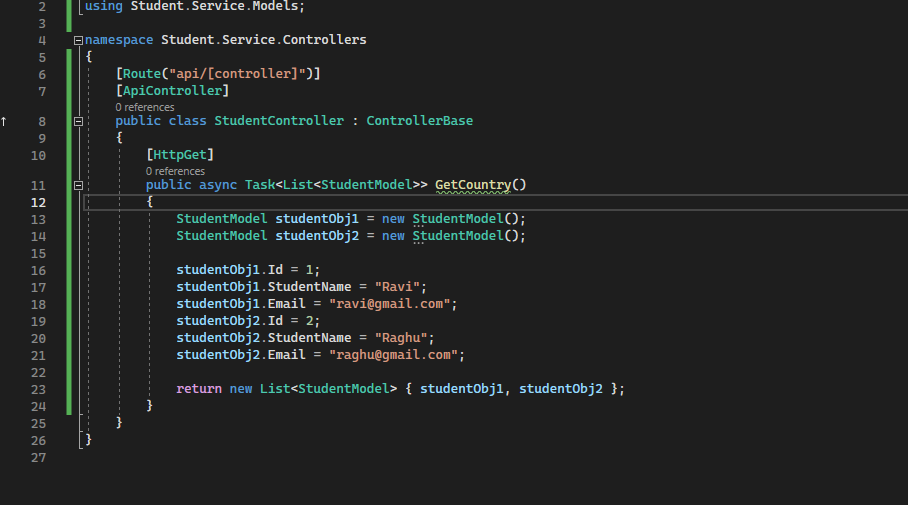The width and height of the screenshot is (908, 506).
Task: Open '0 references' CodeLens above GetCountry method
Action: tap(175, 171)
